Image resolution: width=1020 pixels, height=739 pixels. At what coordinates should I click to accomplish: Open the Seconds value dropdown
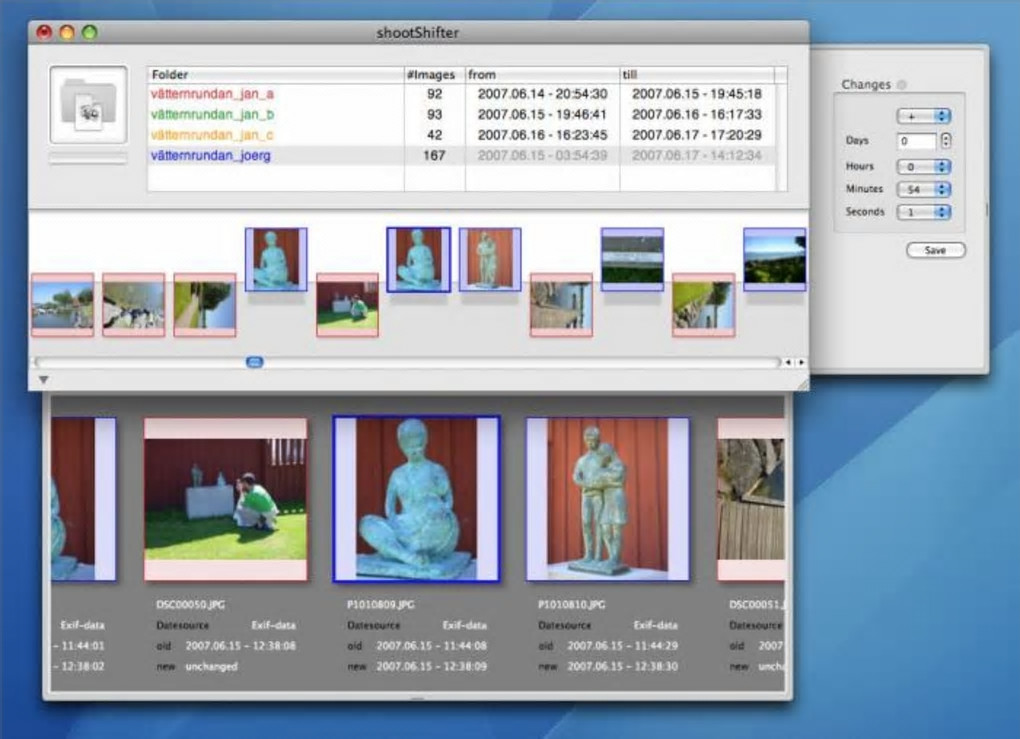coord(924,212)
